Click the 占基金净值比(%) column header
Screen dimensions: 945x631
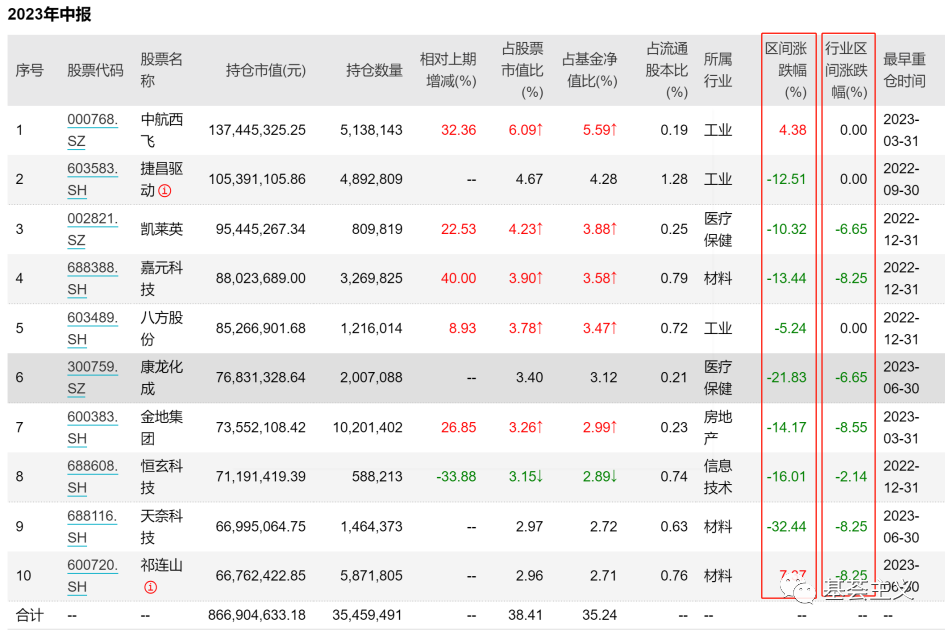pyautogui.click(x=590, y=71)
